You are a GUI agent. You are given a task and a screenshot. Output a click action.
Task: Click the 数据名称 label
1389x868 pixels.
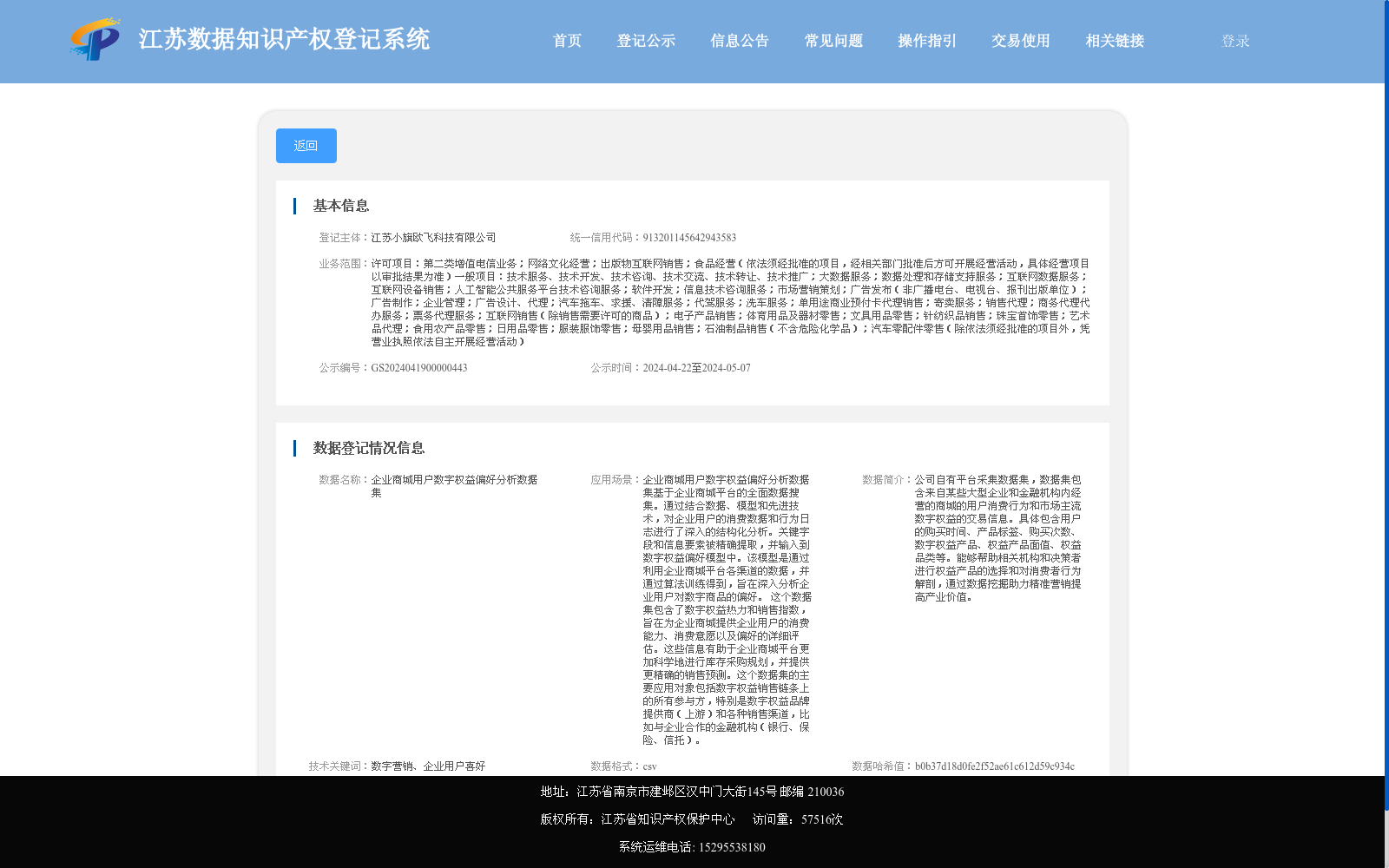[345, 480]
